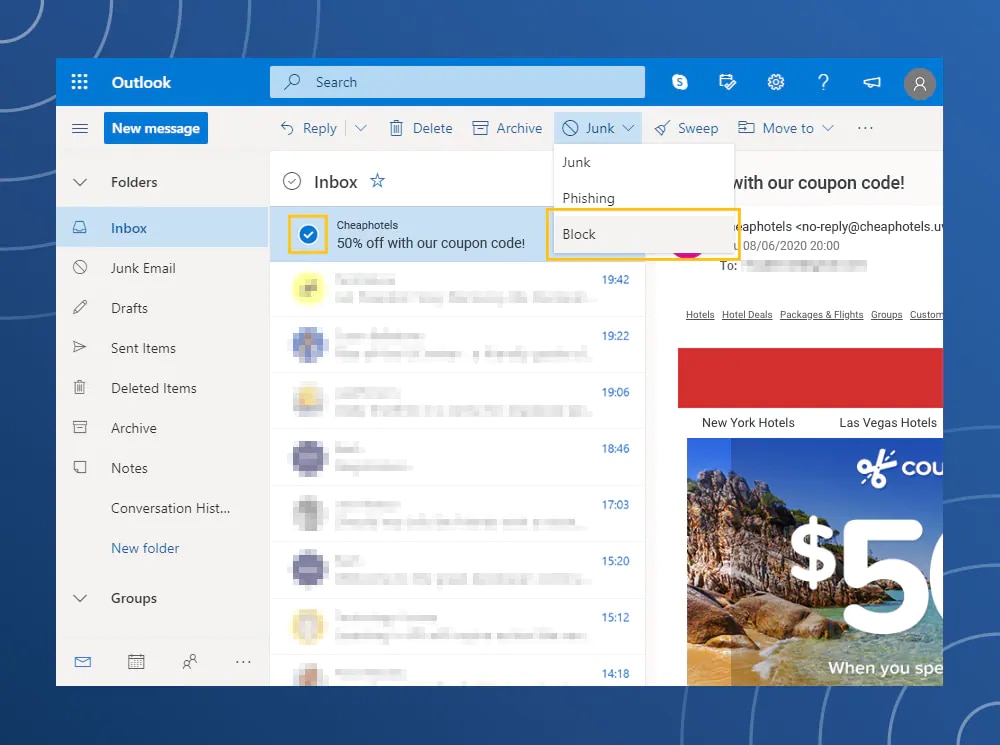Image resolution: width=1000 pixels, height=745 pixels.
Task: Click the Drafts pencil icon
Action: coord(80,307)
